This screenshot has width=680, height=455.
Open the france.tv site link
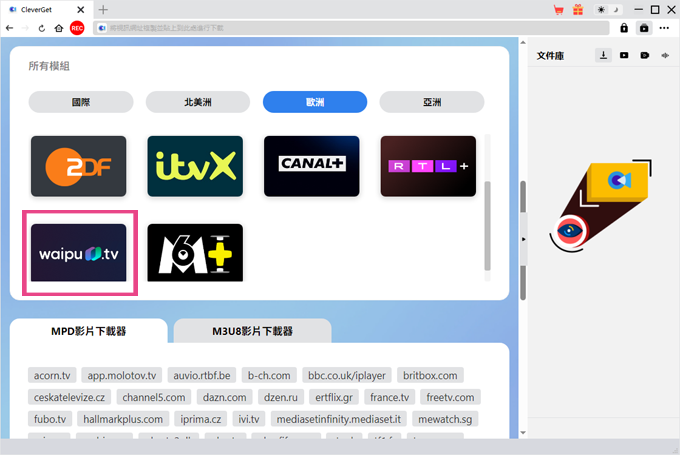point(389,397)
